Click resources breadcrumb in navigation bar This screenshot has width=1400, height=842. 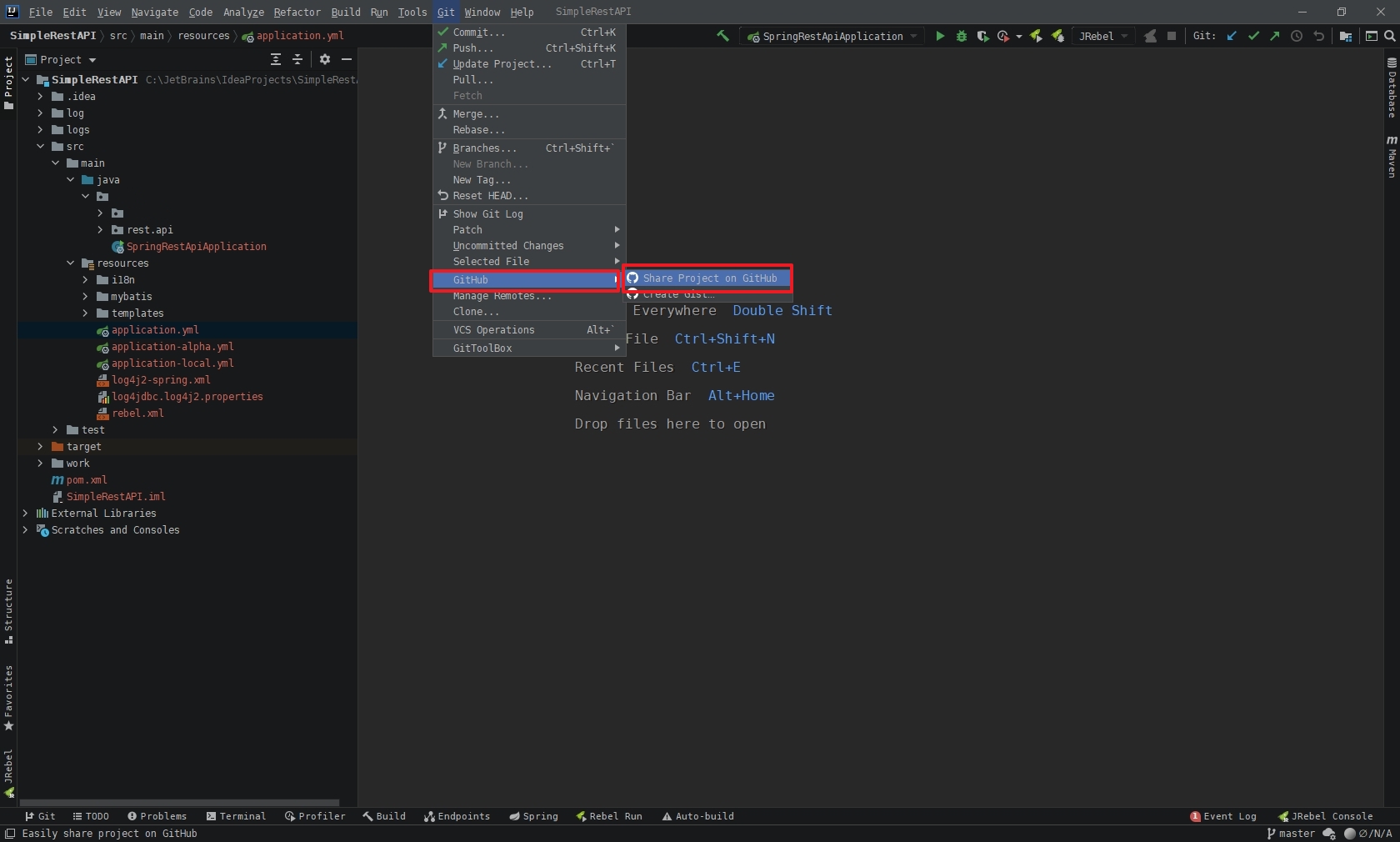point(203,36)
